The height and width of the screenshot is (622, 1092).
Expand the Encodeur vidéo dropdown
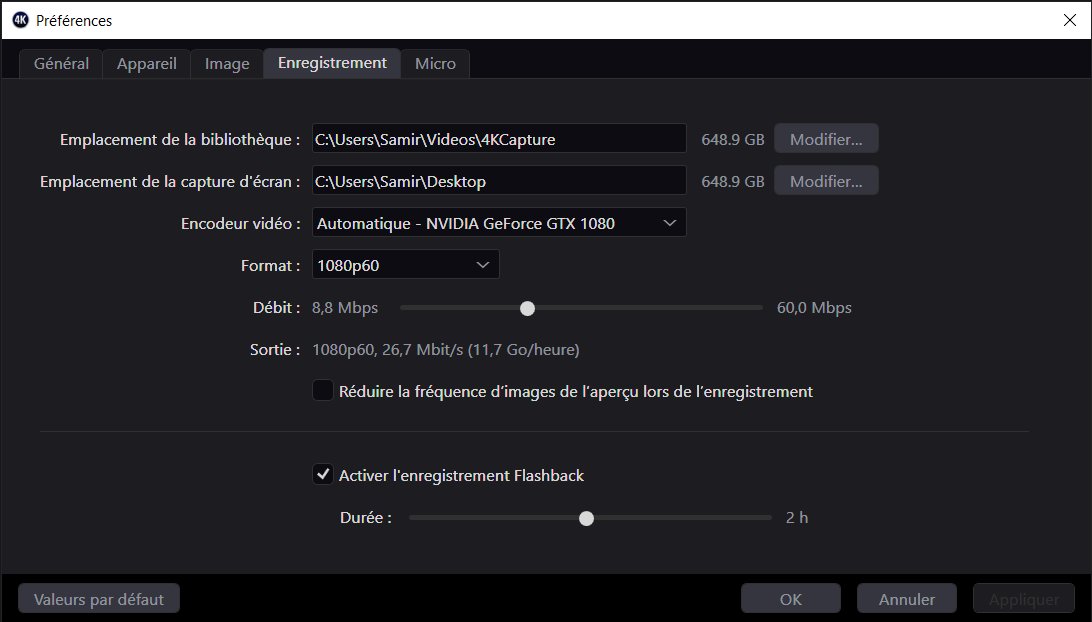pyautogui.click(x=499, y=223)
